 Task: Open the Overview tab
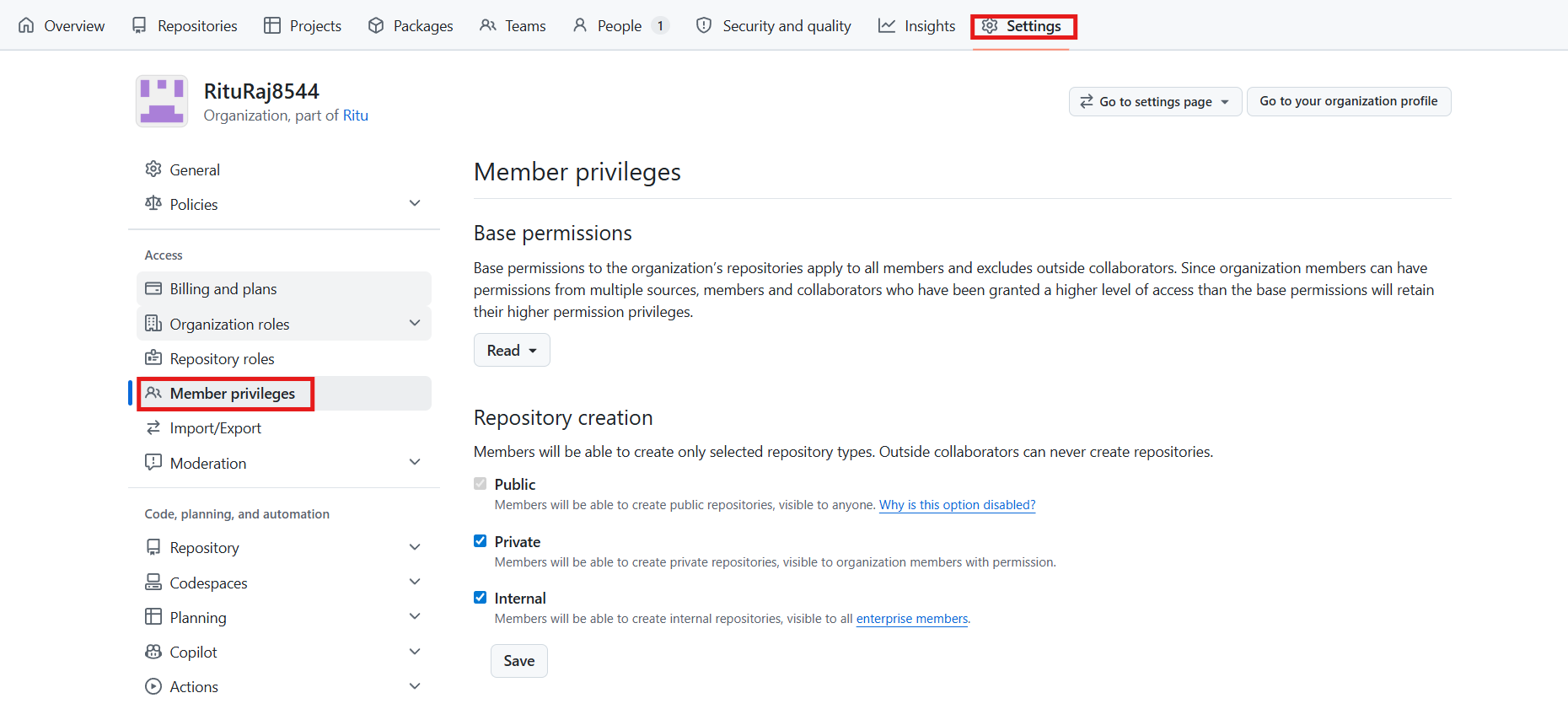pos(62,25)
